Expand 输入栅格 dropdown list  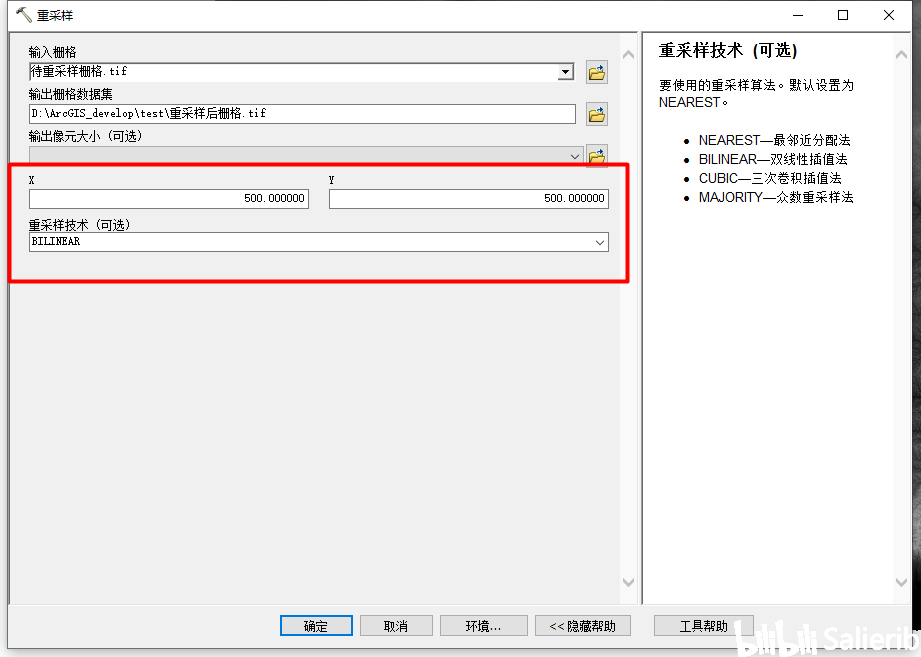click(565, 72)
